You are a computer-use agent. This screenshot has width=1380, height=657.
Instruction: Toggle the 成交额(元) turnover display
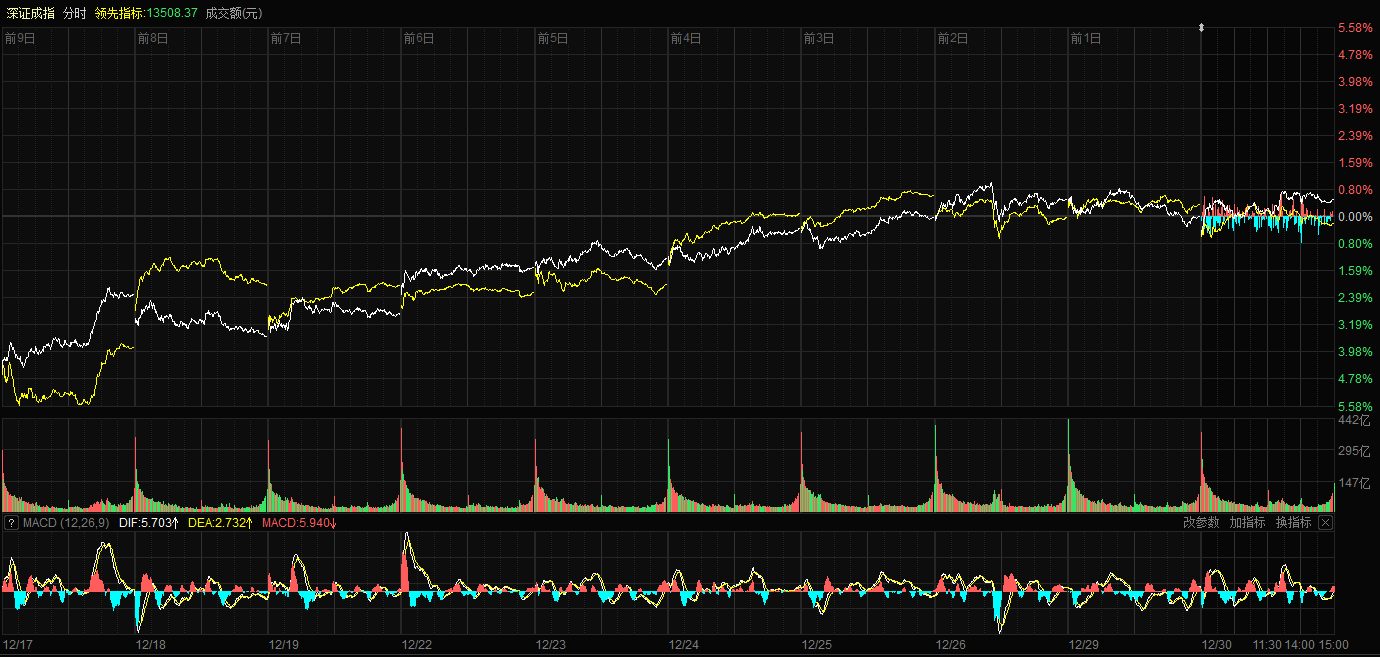coord(234,13)
